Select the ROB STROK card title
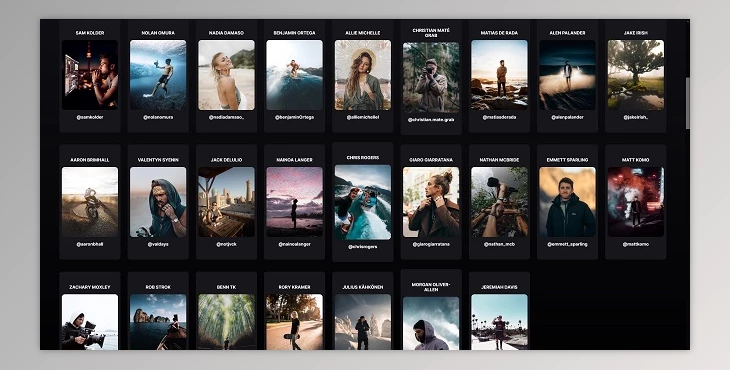The width and height of the screenshot is (730, 370). (158, 287)
